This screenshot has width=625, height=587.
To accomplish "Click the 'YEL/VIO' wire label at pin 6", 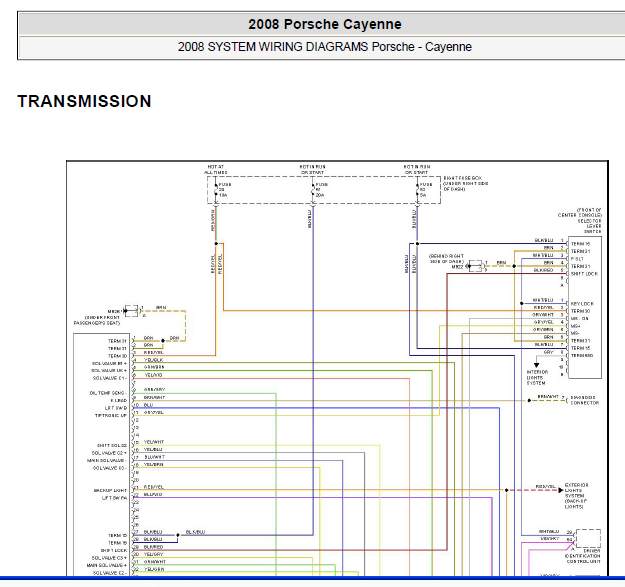I will click(x=153, y=375).
